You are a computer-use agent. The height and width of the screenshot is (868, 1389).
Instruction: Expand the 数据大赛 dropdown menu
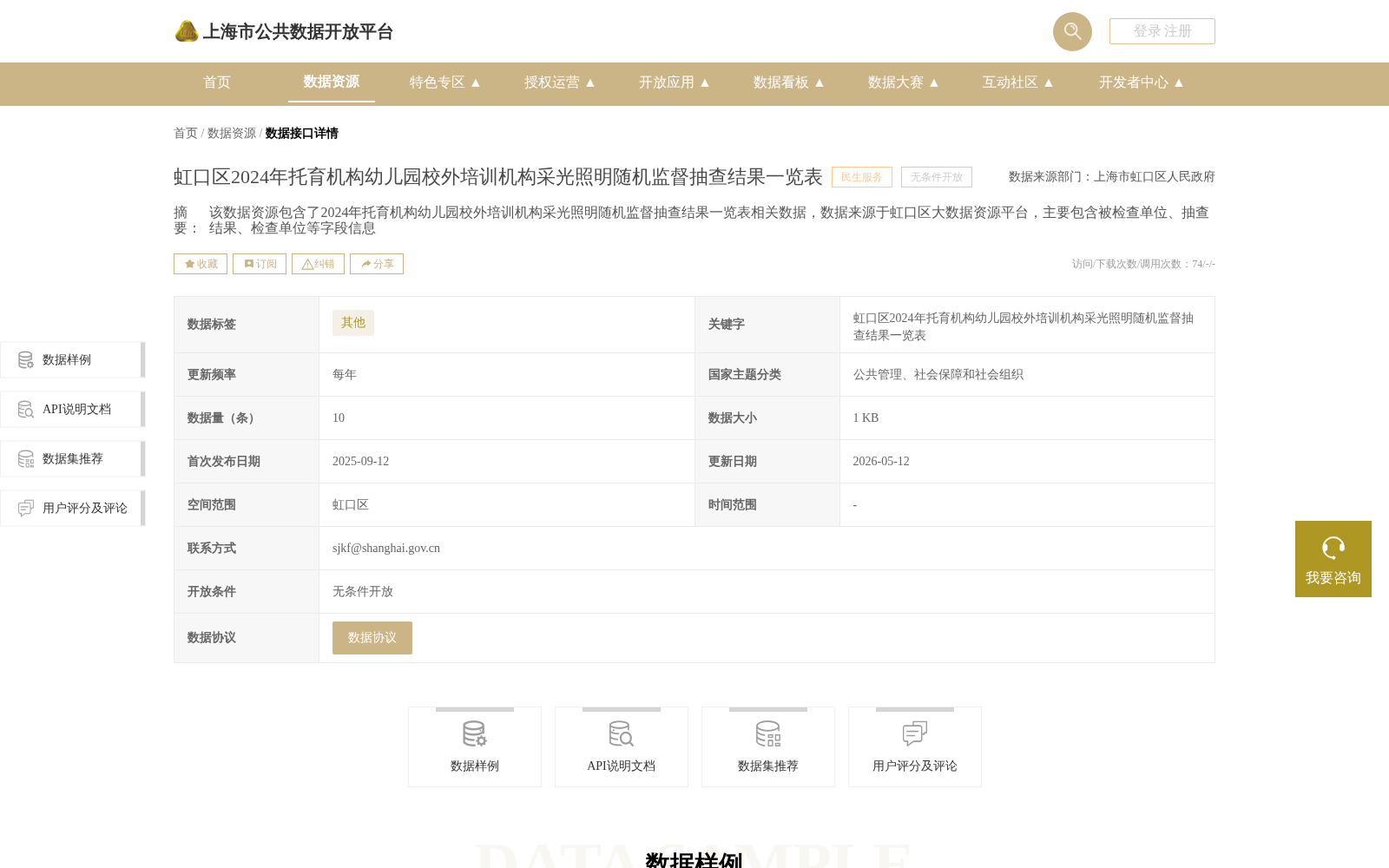coord(904,82)
